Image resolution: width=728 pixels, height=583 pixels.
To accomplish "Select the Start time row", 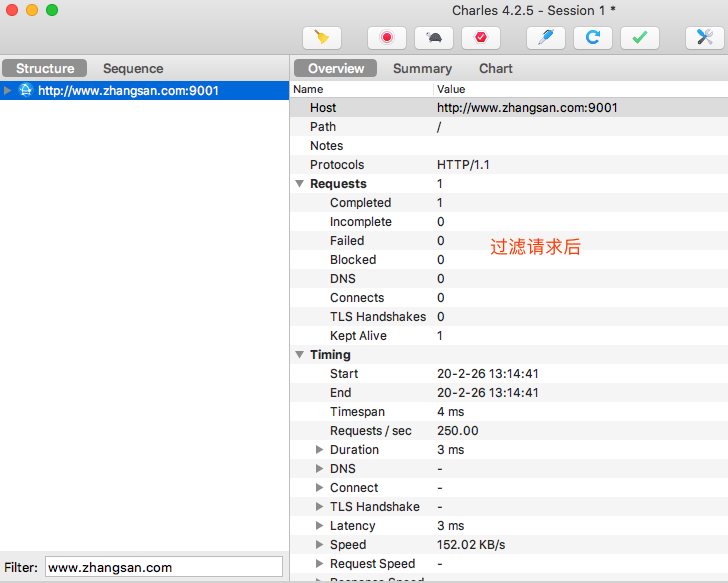I will coord(509,374).
